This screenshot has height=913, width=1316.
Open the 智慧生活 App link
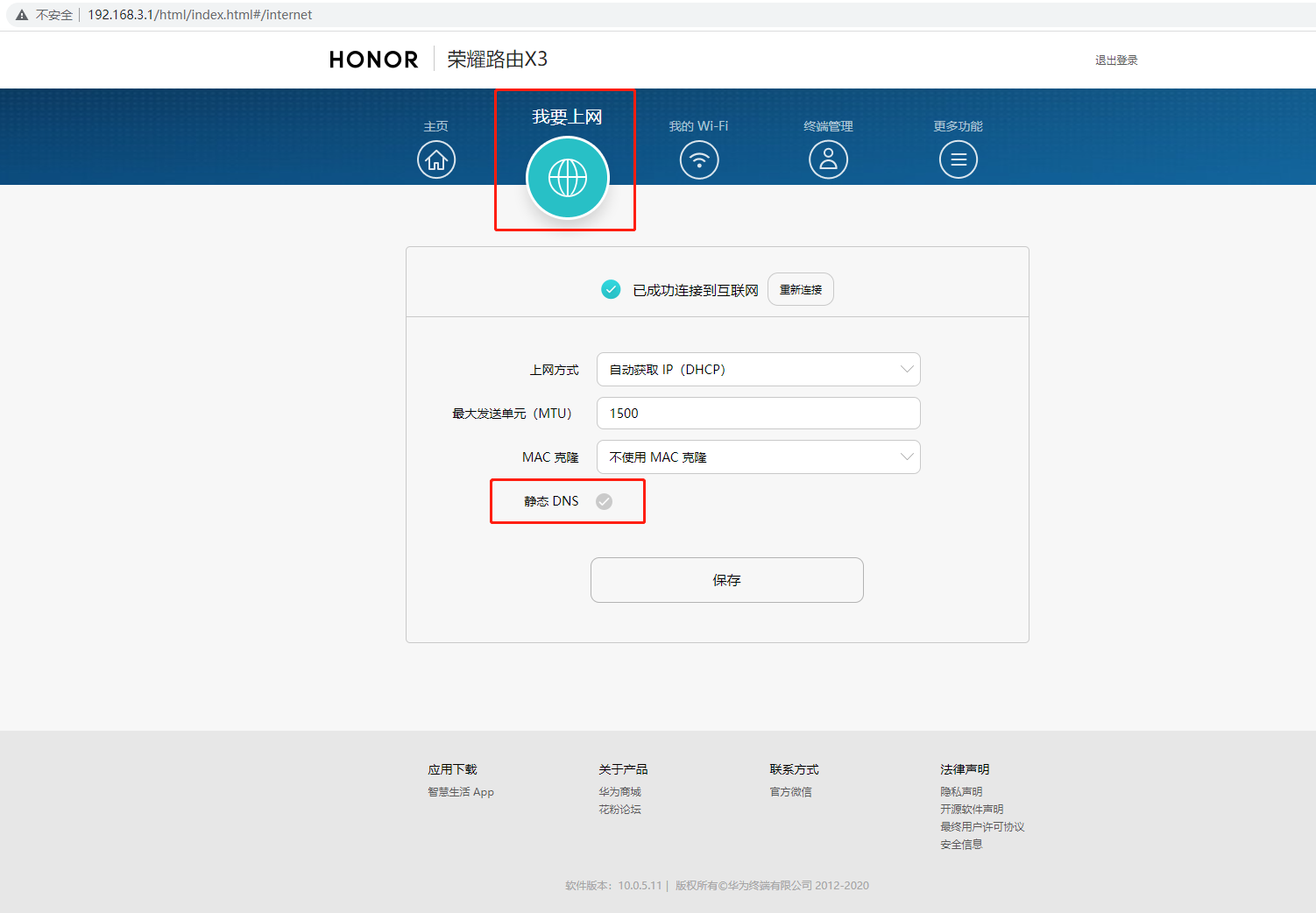tap(461, 792)
